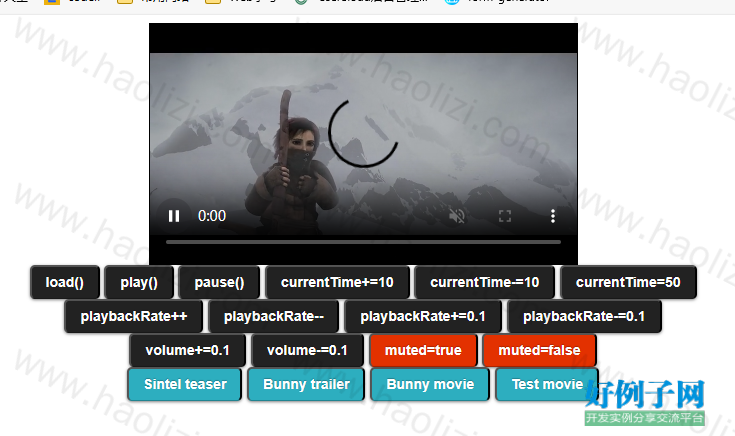Unmute video using the muted speaker icon

(x=457, y=216)
